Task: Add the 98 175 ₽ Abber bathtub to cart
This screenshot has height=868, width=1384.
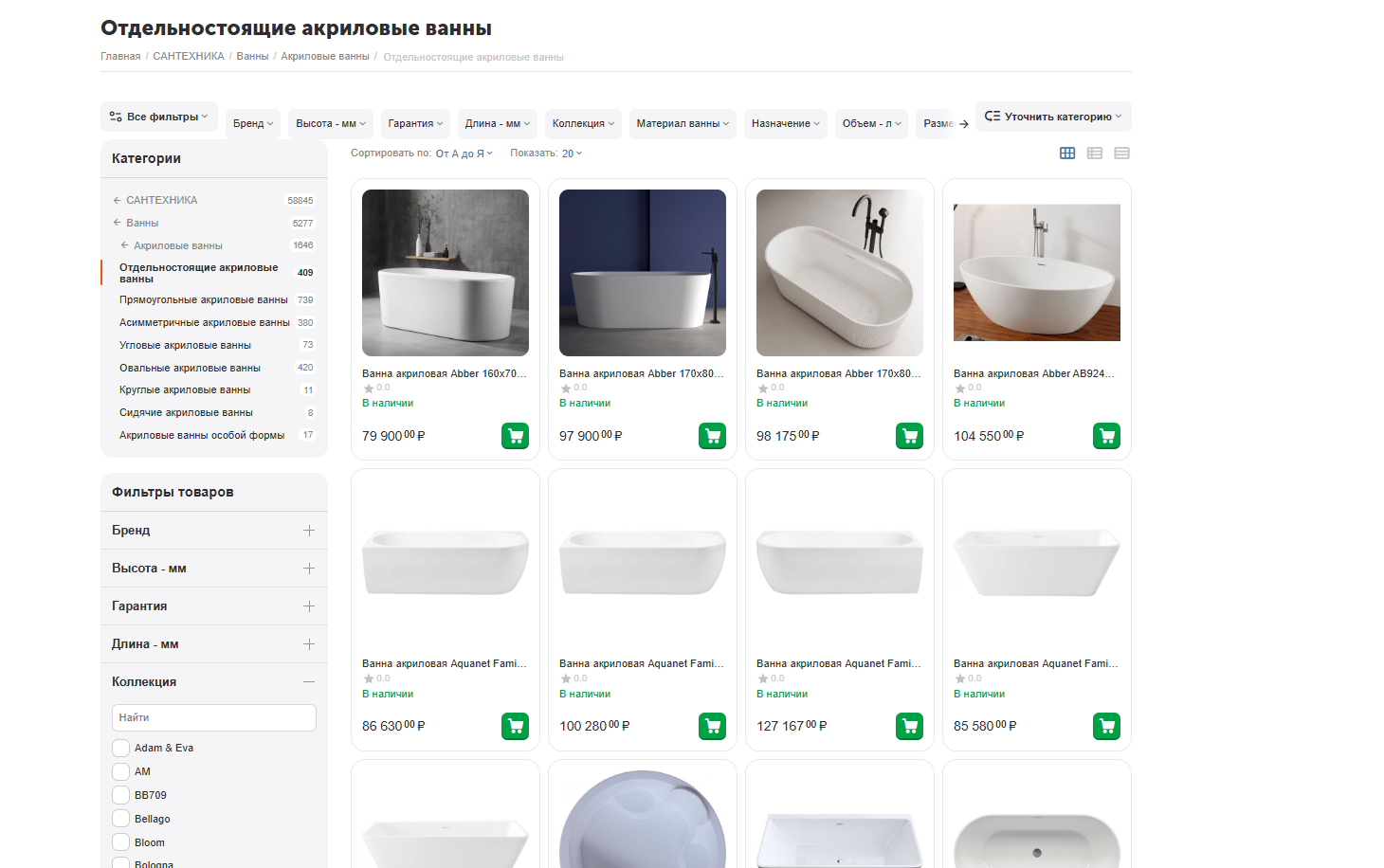Action: coord(910,436)
